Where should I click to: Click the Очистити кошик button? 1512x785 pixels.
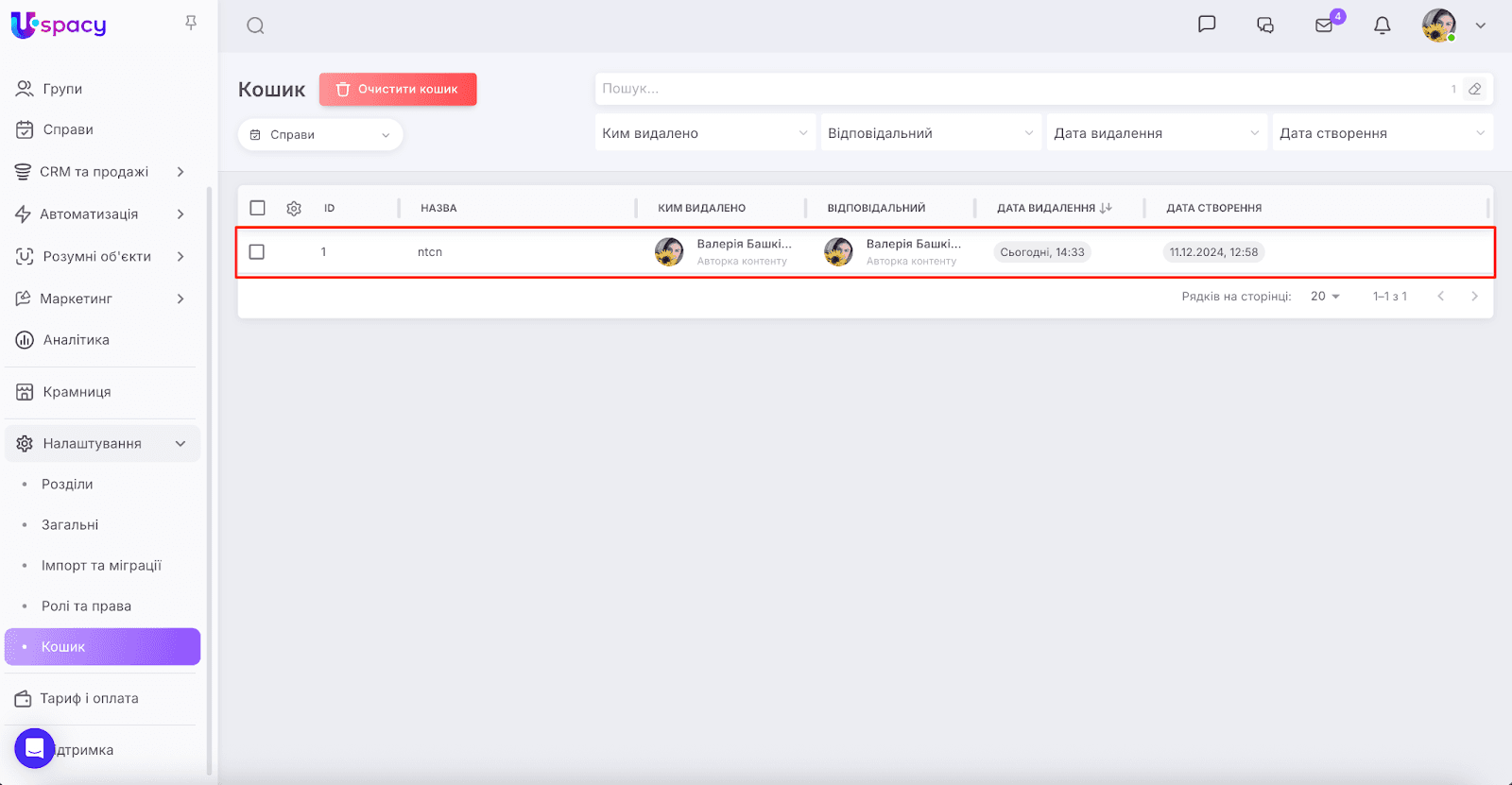coord(398,89)
